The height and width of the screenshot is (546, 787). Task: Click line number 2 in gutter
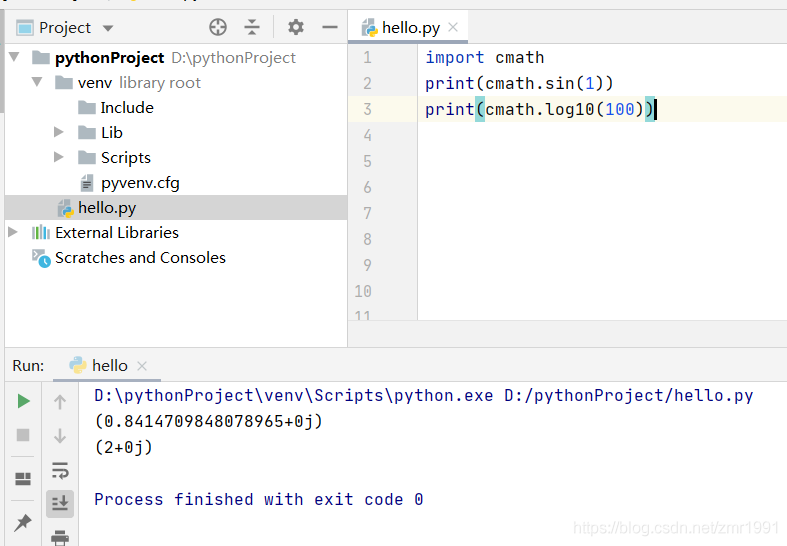point(367,83)
